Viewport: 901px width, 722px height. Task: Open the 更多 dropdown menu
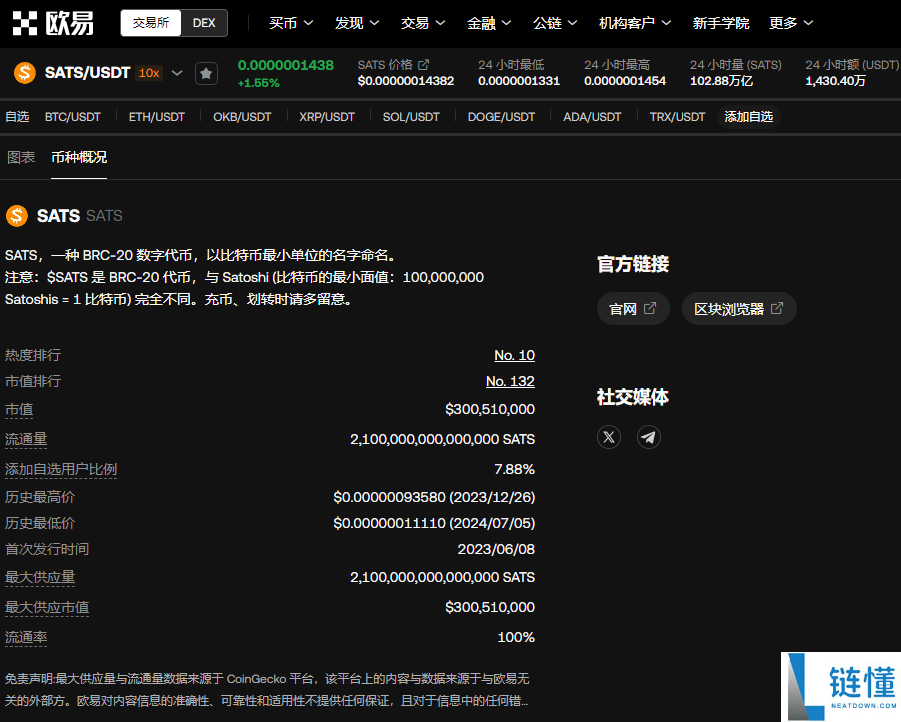[791, 23]
